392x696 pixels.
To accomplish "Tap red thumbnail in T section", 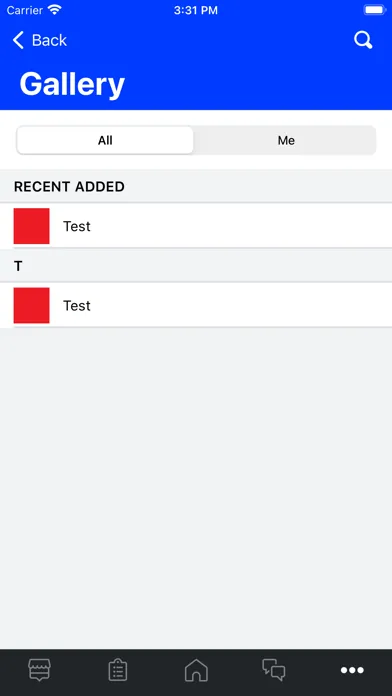I will tap(32, 305).
